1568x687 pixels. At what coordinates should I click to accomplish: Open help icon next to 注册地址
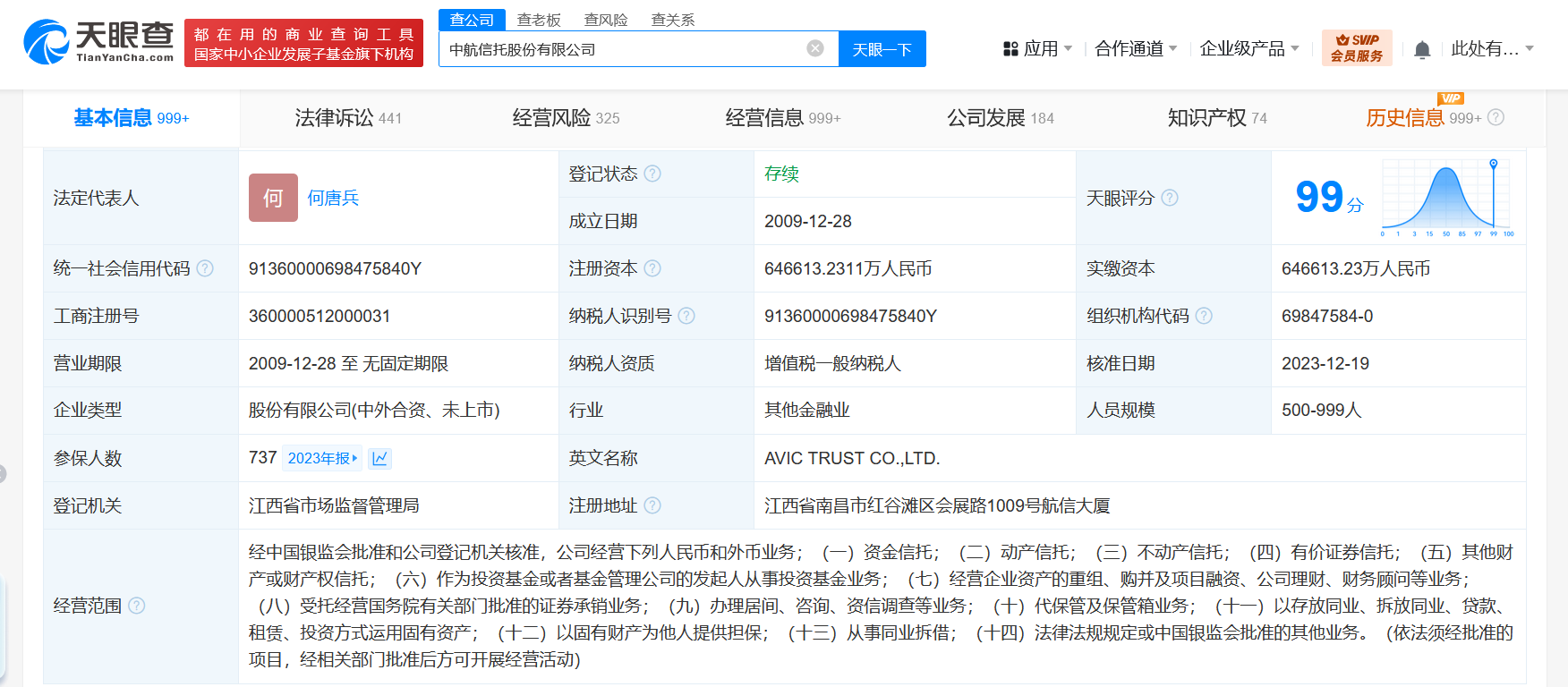(652, 505)
